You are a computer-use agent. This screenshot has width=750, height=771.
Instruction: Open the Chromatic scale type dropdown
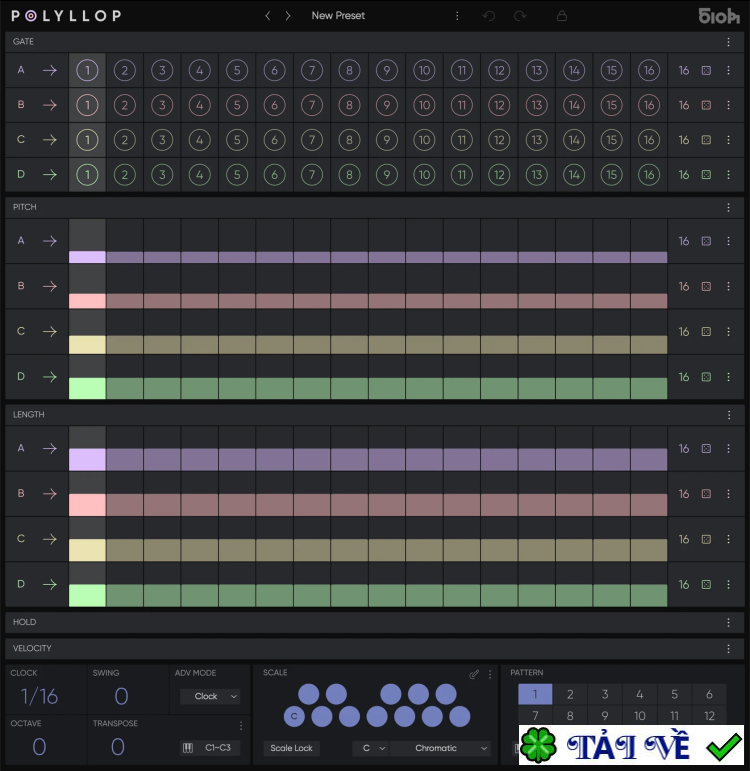point(441,748)
